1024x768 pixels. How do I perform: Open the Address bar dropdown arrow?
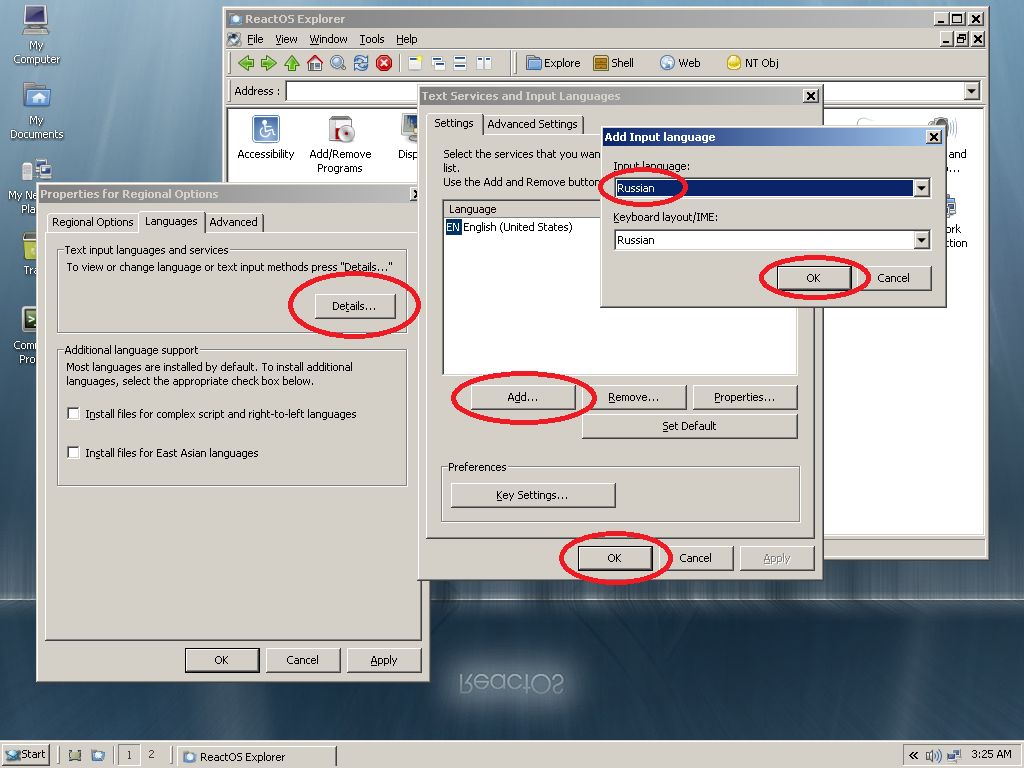[x=972, y=91]
